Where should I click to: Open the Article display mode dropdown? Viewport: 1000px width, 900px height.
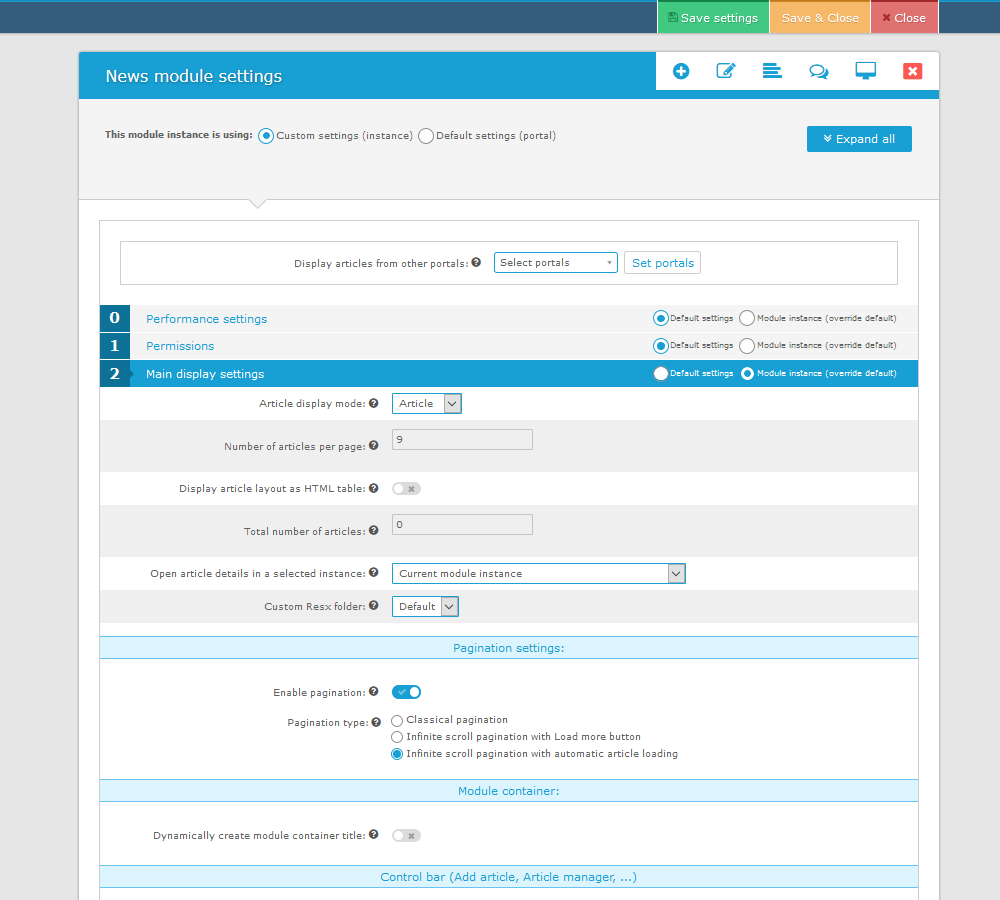click(426, 404)
